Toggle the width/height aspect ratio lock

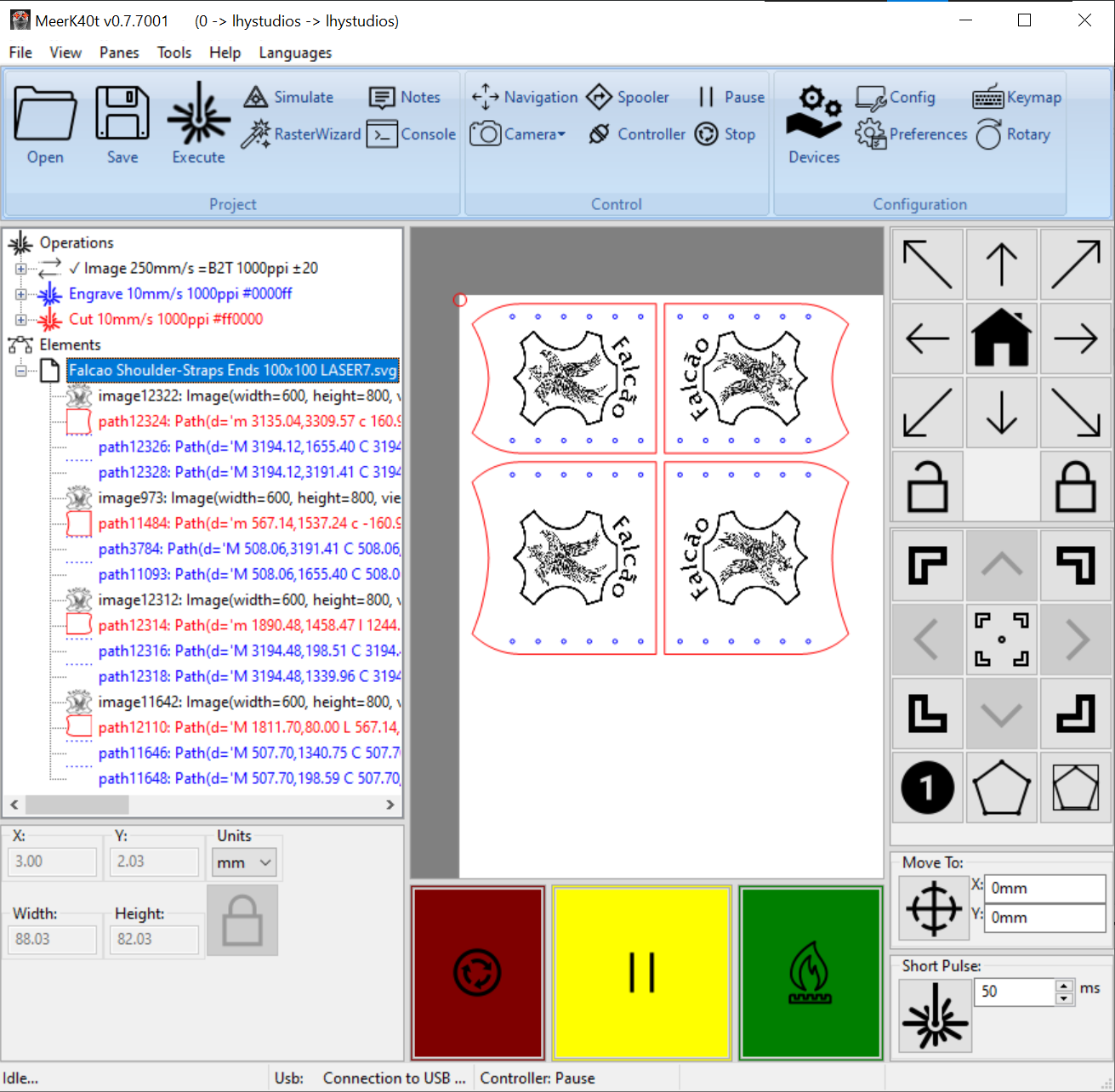242,920
